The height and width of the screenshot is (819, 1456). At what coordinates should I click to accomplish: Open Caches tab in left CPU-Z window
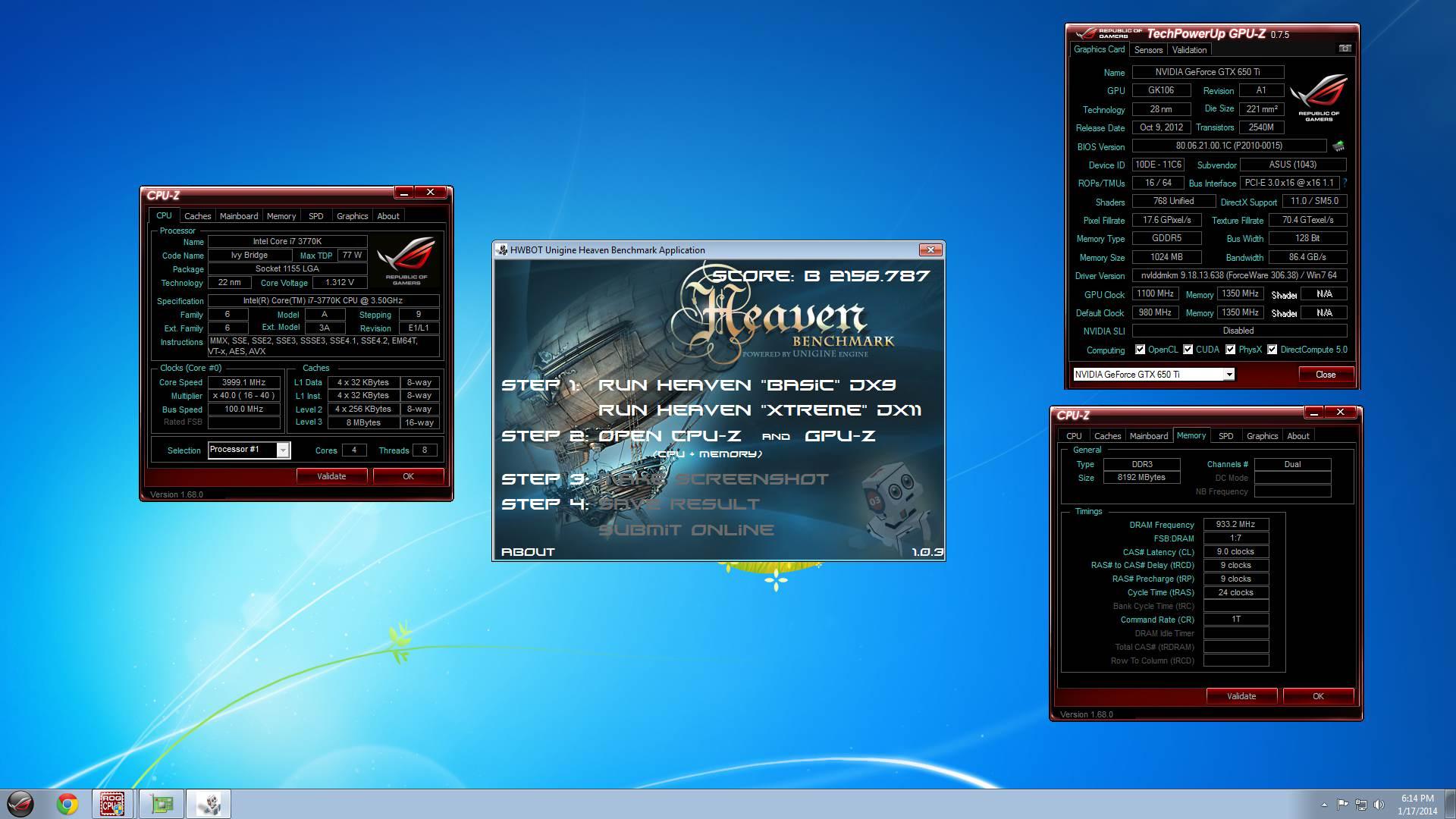pyautogui.click(x=197, y=216)
